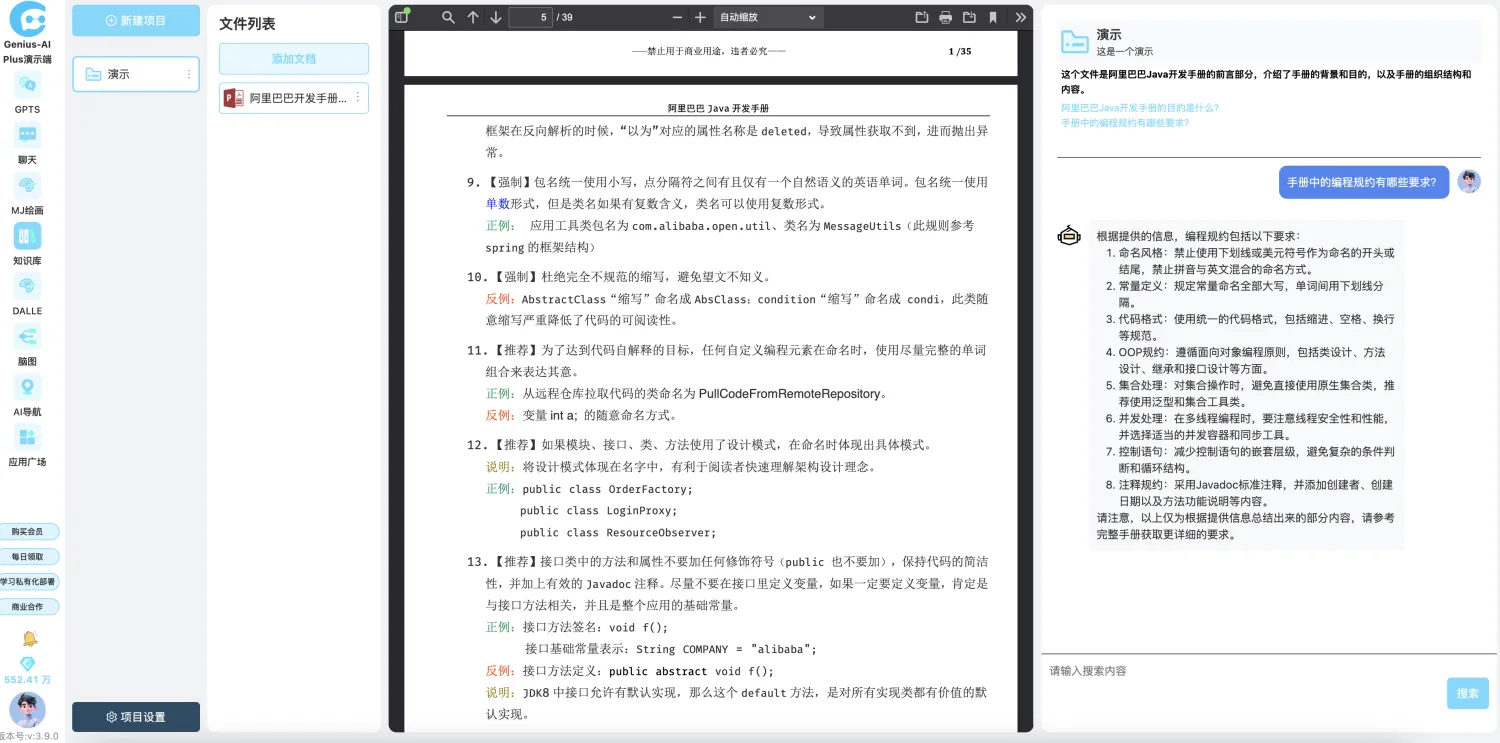Image resolution: width=1500 pixels, height=743 pixels.
Task: Click suggested question 手册中的编程规约有哪些要求?
Action: [1125, 122]
